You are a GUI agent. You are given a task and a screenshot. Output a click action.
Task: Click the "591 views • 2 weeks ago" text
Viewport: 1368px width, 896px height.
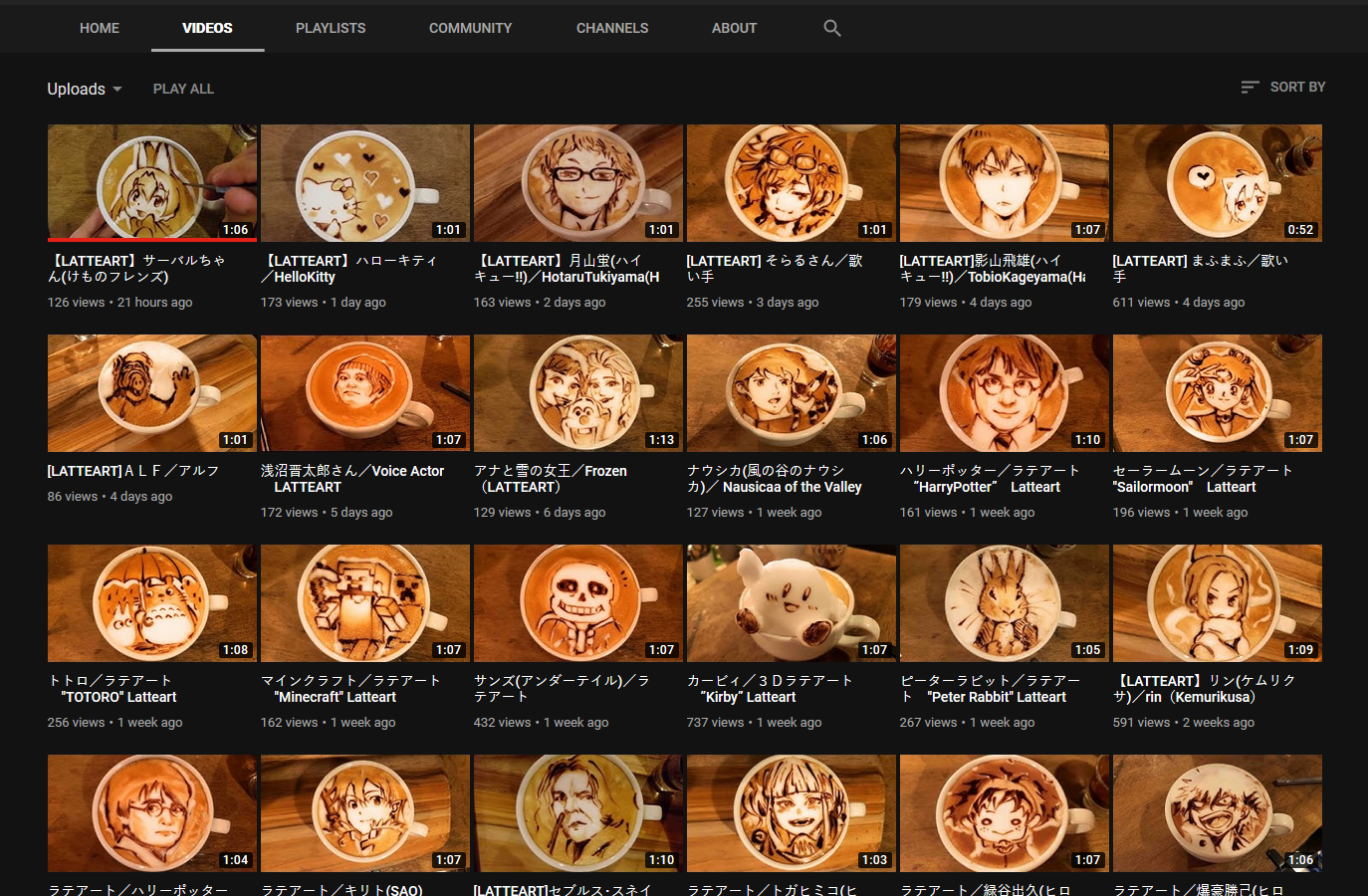click(x=1184, y=722)
